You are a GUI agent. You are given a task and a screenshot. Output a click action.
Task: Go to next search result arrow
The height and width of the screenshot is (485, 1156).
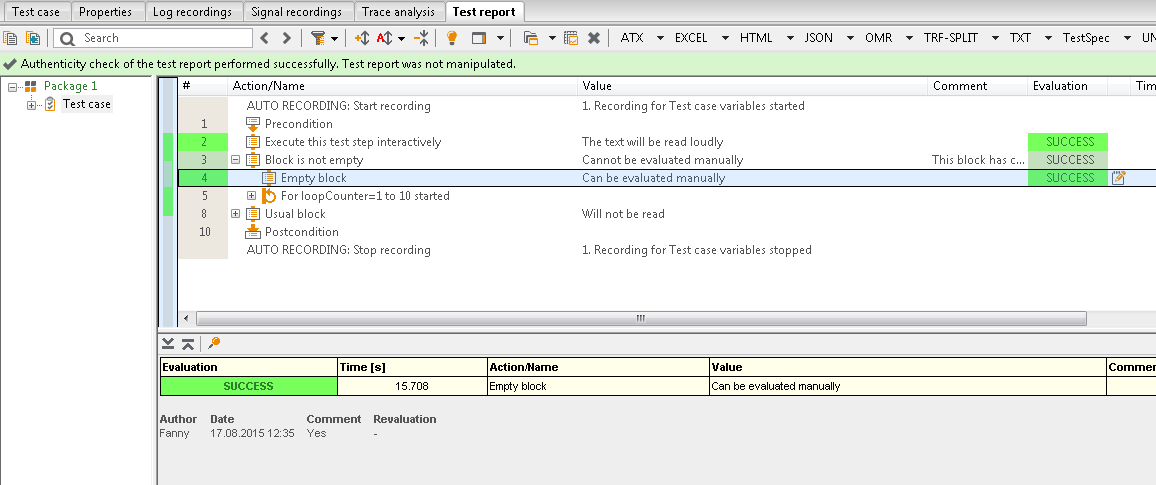click(287, 38)
